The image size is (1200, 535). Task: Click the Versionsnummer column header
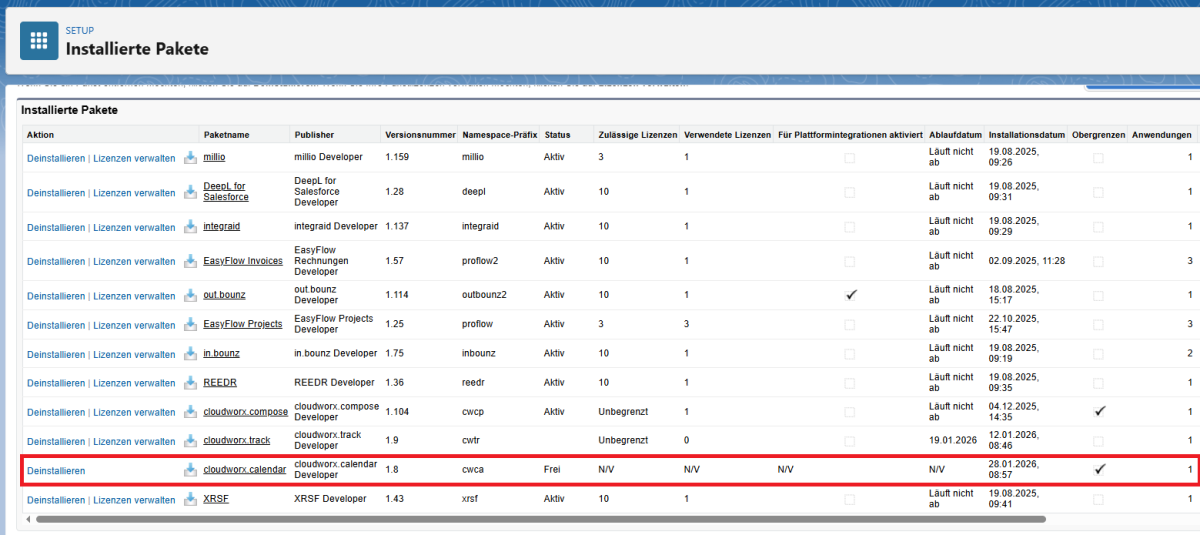(418, 134)
